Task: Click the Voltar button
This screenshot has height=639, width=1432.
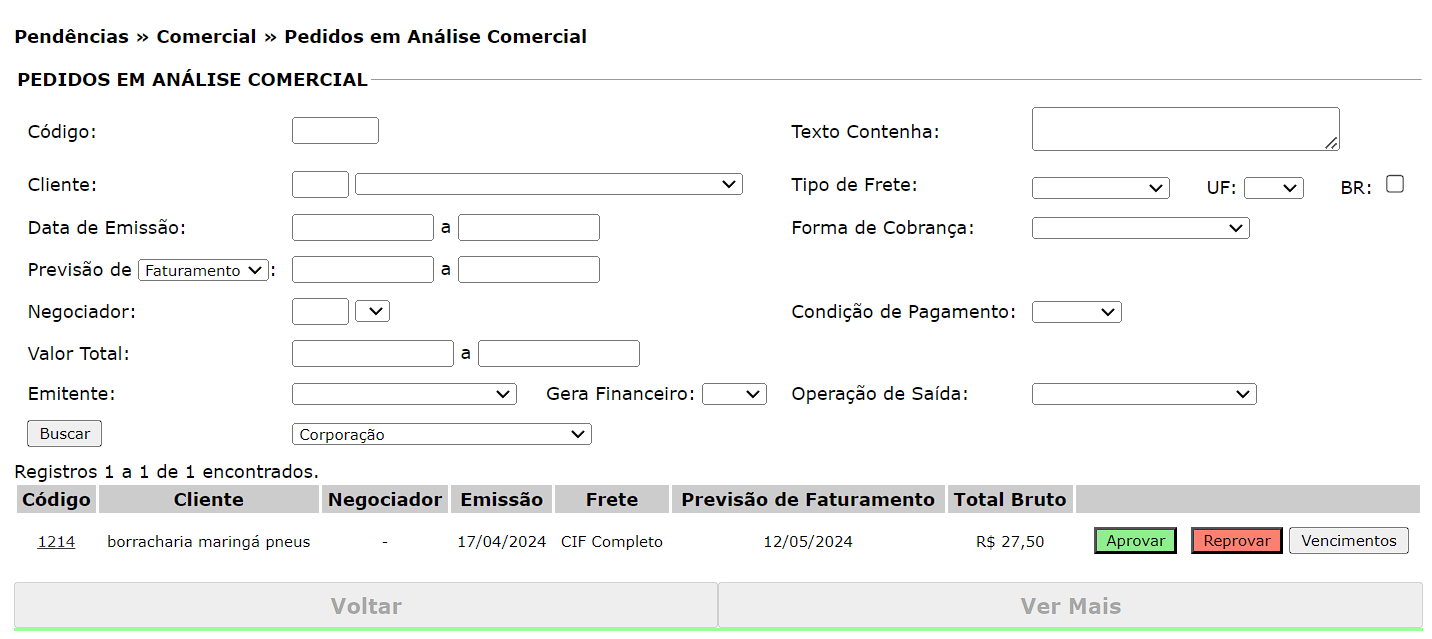Action: pos(366,606)
